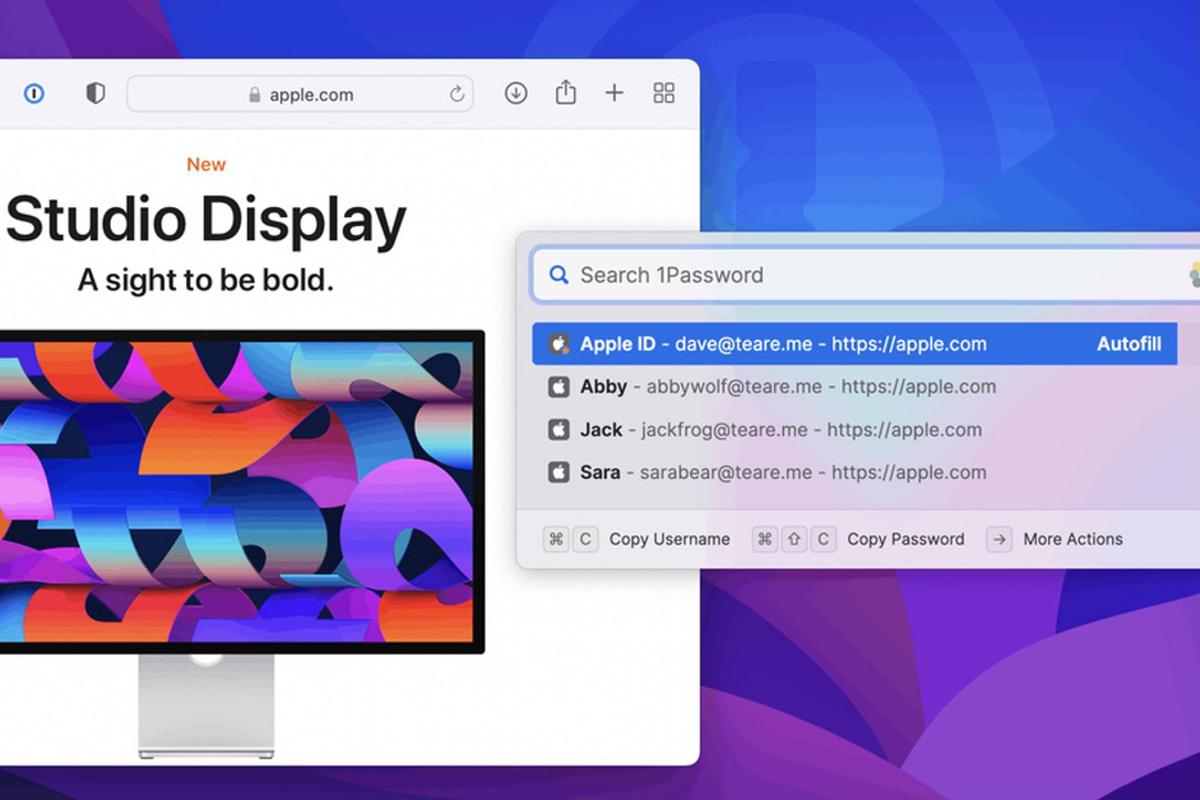Image resolution: width=1200 pixels, height=800 pixels.
Task: Open the 1Password extension icon in Safari toolbar
Action: click(x=34, y=93)
